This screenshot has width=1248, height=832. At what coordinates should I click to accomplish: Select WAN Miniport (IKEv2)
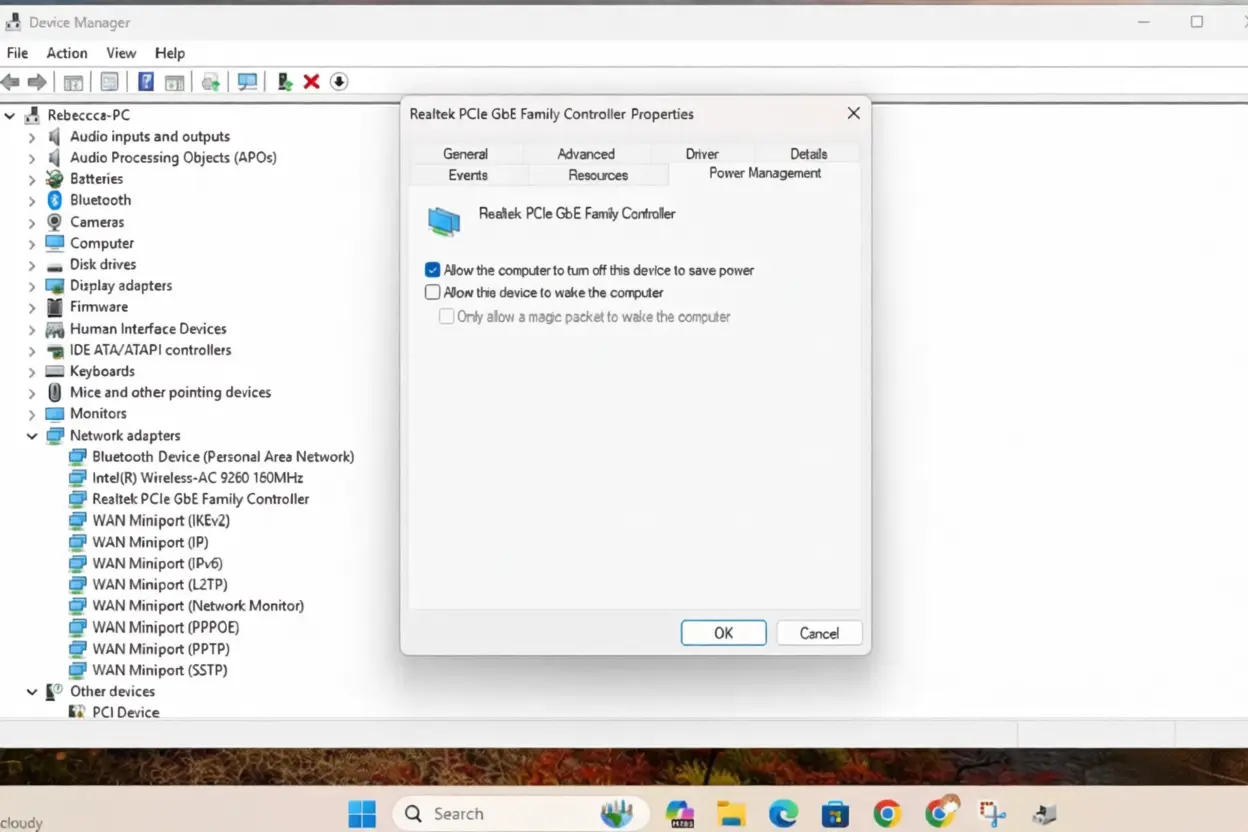(x=161, y=521)
